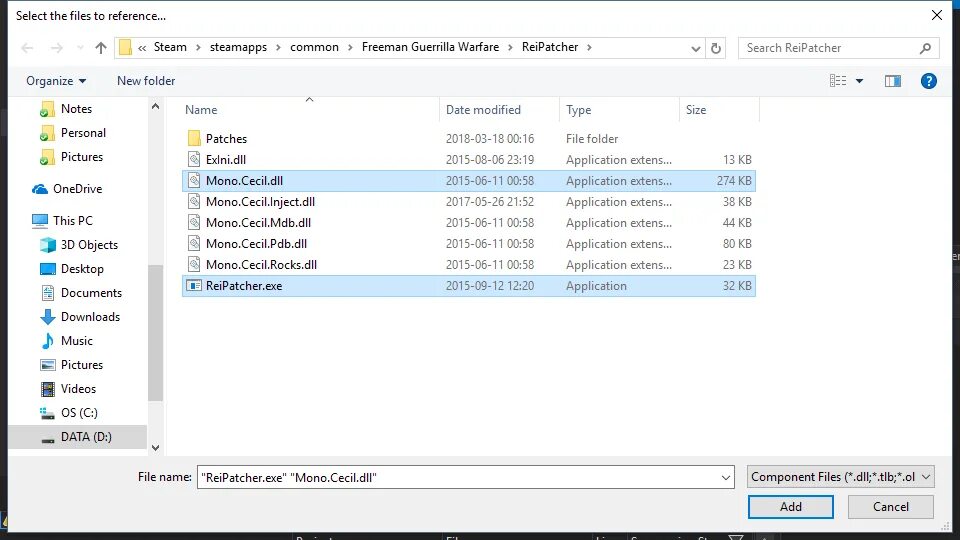Open OneDrive in navigation pane
This screenshot has height=540, width=960.
(x=77, y=189)
